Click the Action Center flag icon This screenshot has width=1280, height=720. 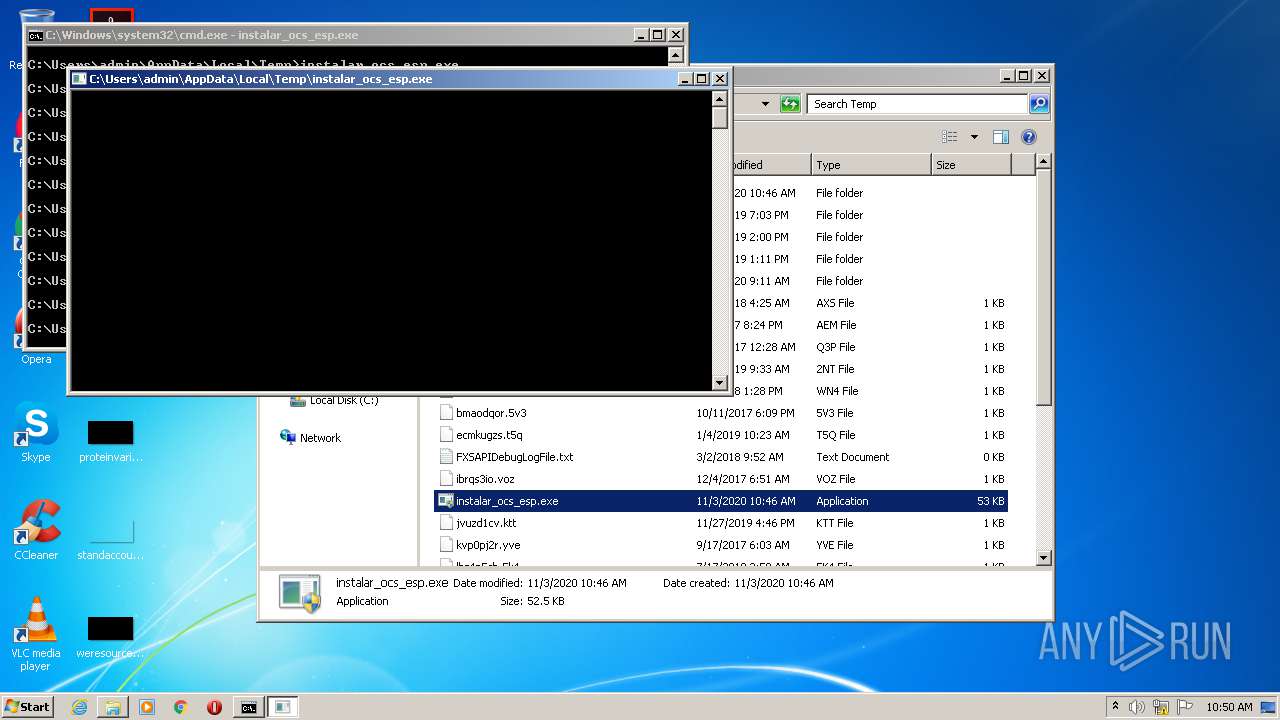[x=1185, y=707]
